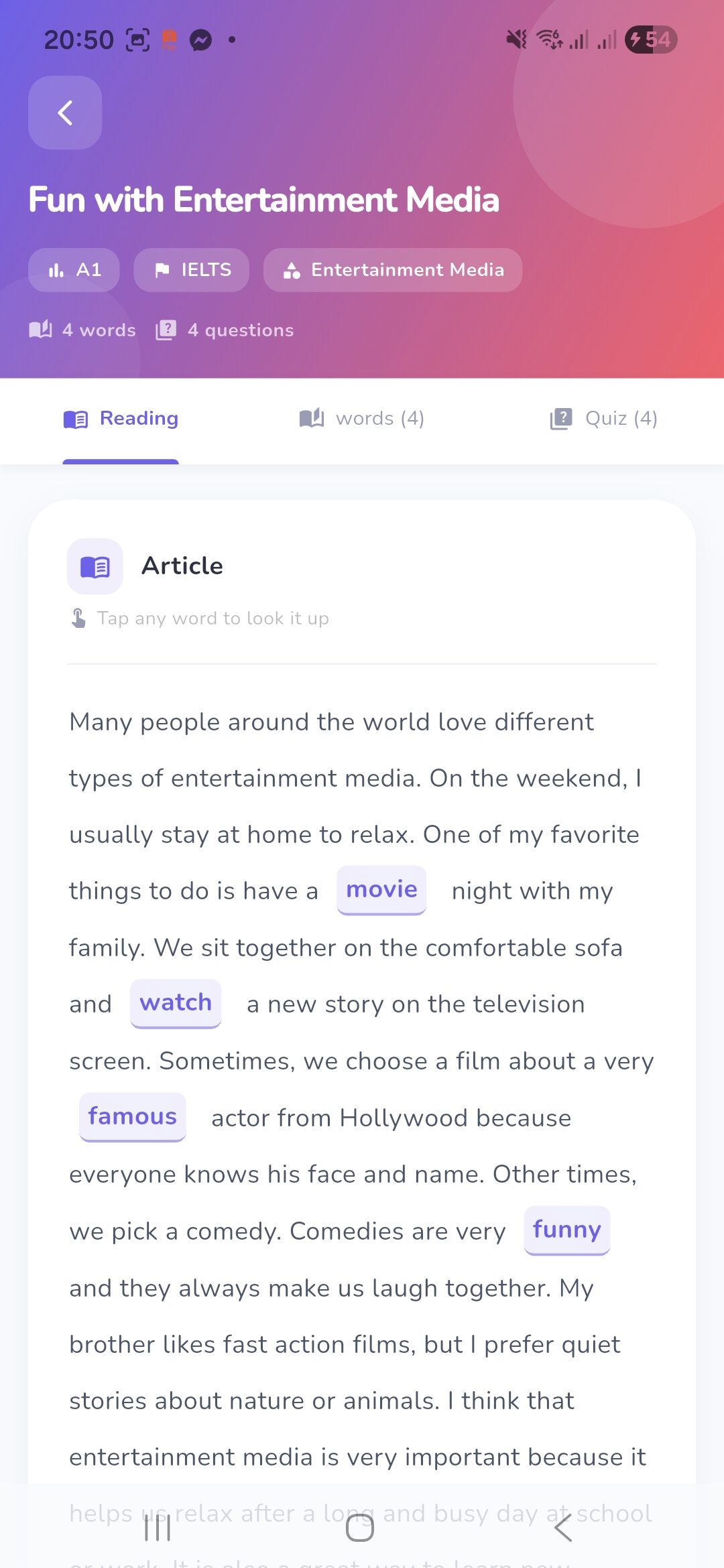Viewport: 724px width, 1568px height.
Task: Tap the Android home button
Action: tap(360, 1528)
